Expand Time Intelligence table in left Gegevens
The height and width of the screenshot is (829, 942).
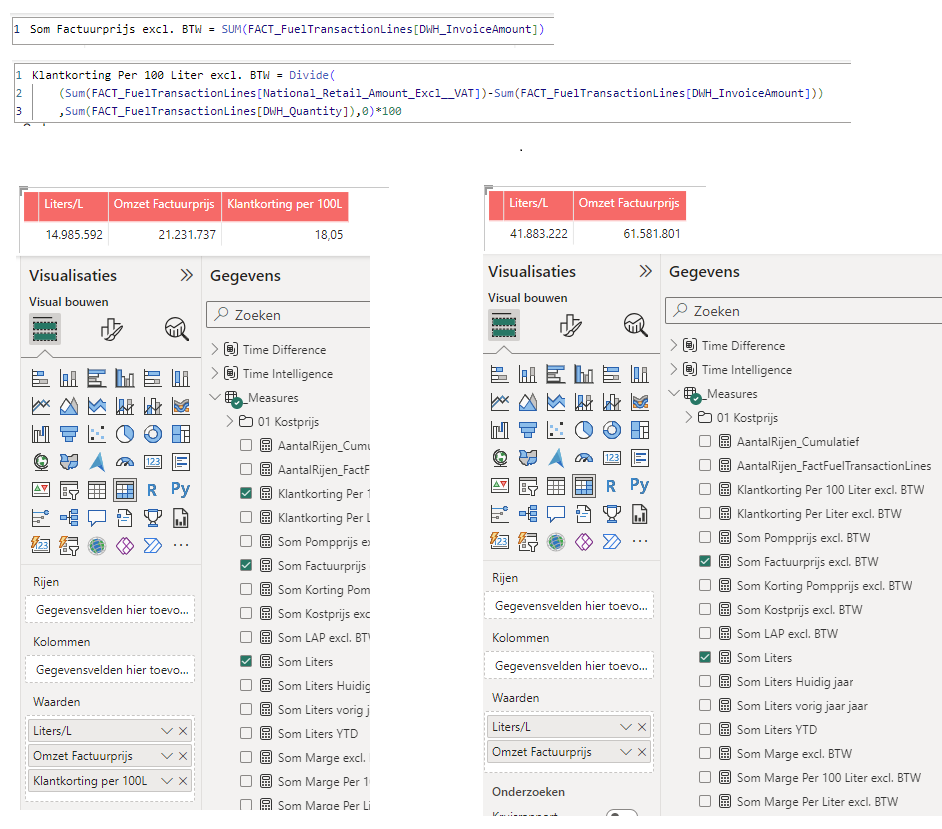click(215, 373)
